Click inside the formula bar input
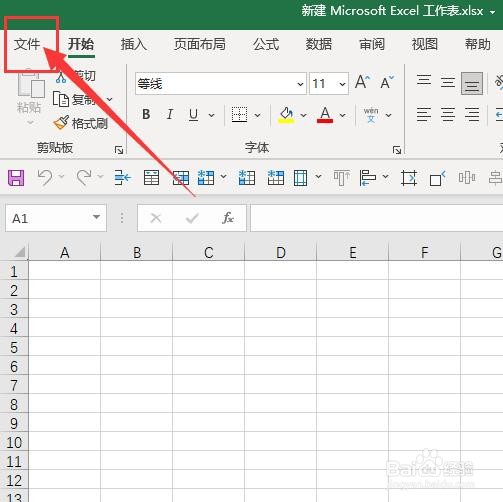This screenshot has height=502, width=503. (377, 218)
